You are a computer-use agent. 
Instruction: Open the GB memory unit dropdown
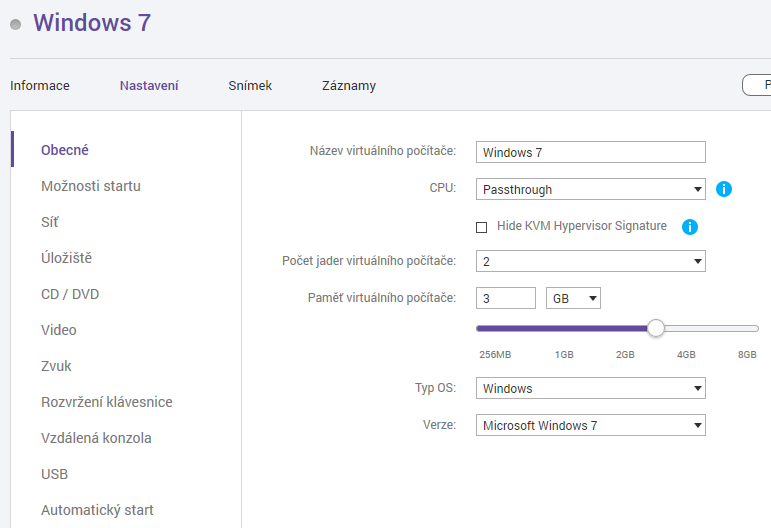point(574,298)
